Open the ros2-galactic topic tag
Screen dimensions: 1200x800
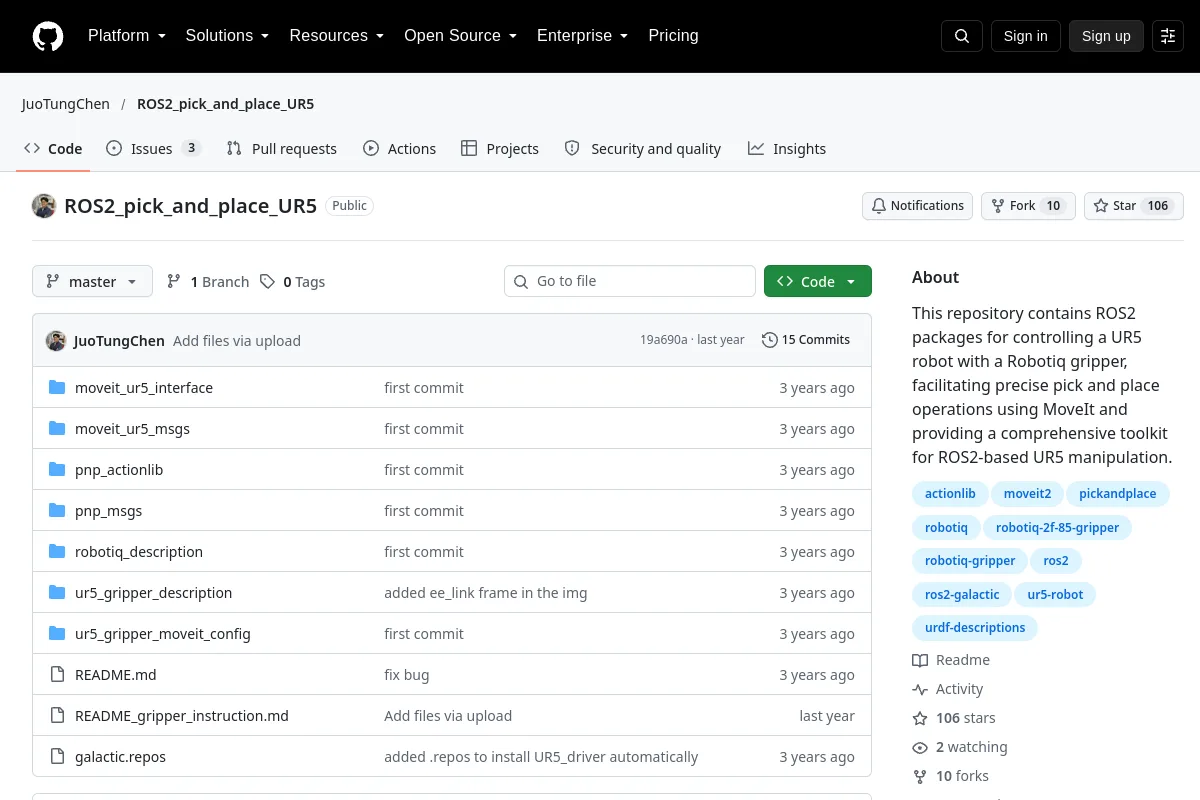coord(962,595)
